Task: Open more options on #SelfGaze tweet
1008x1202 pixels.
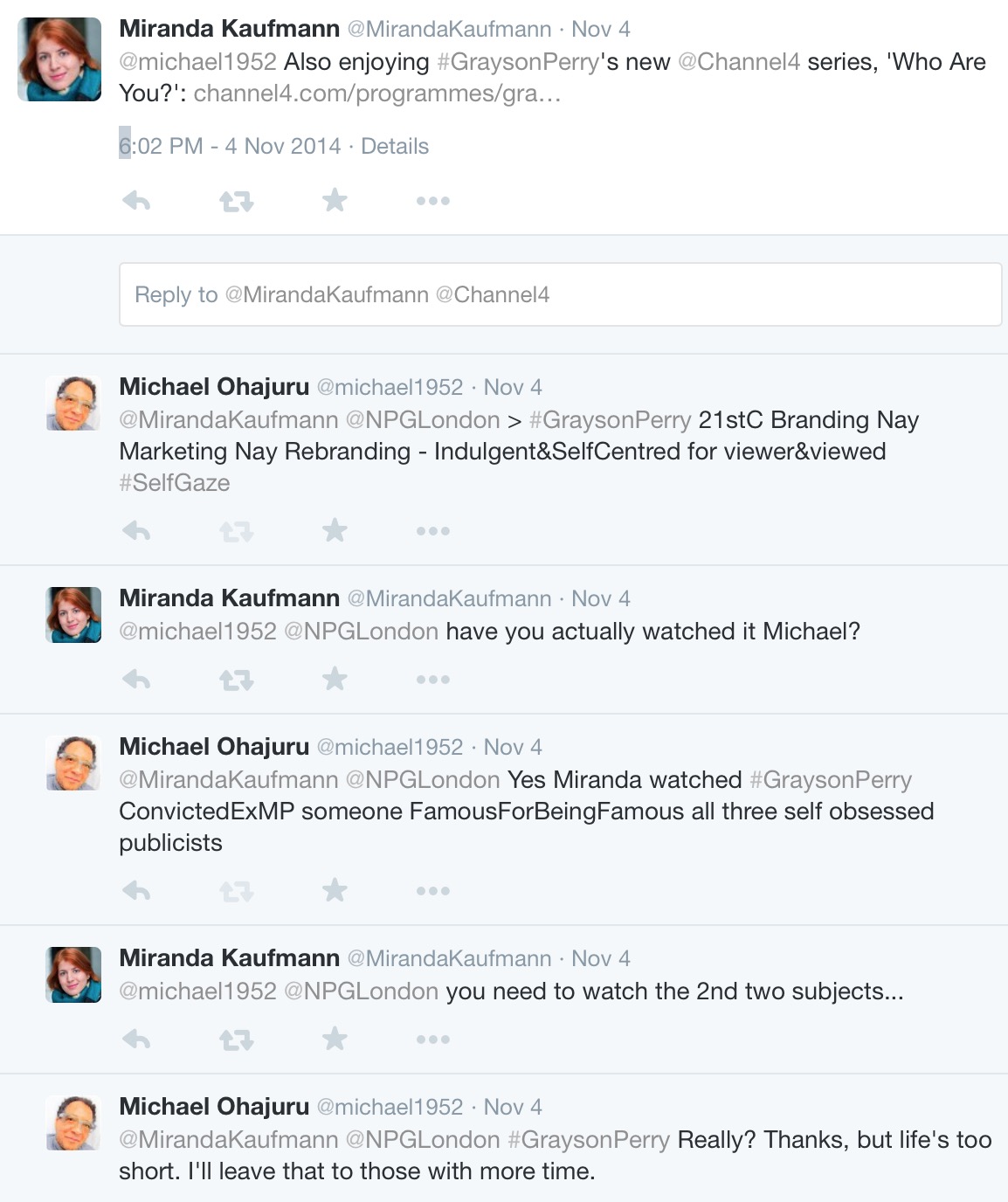Action: coord(432,531)
